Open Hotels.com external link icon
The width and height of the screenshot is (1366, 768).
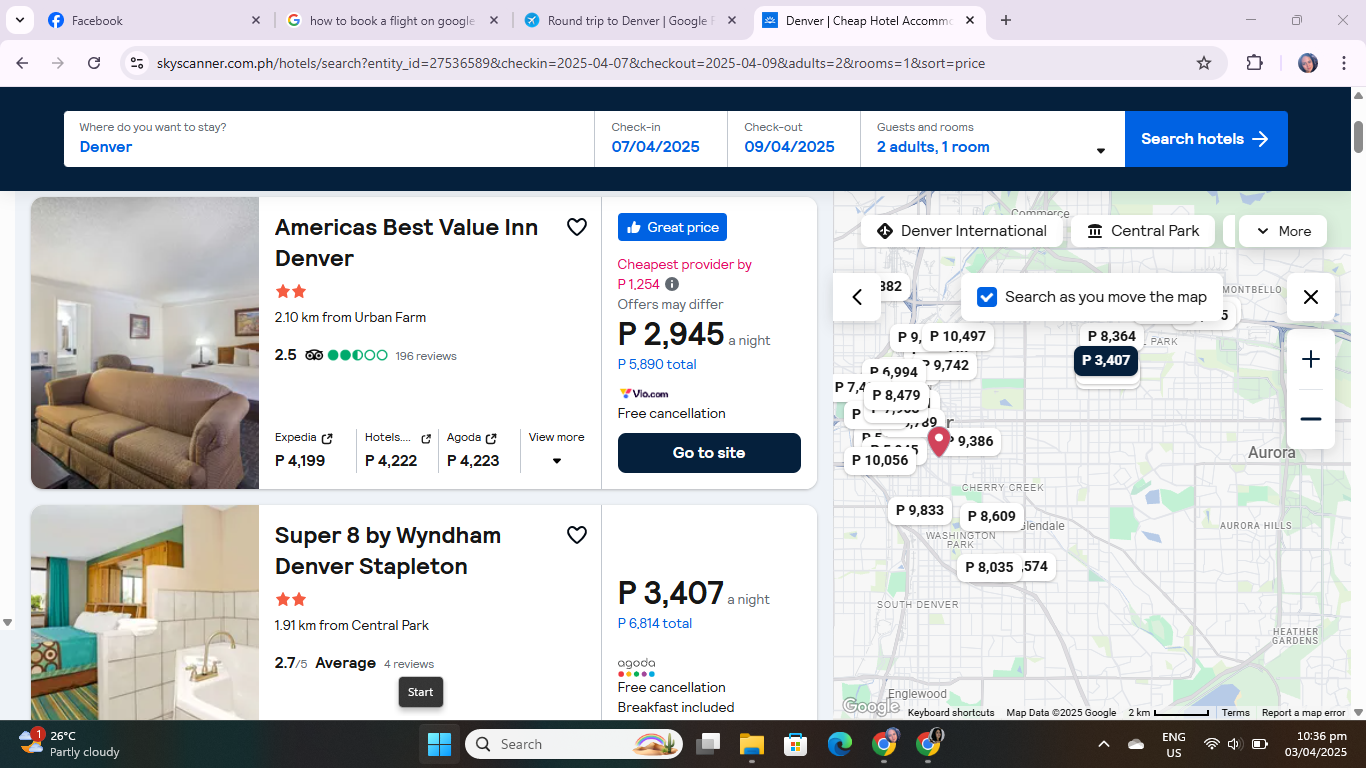pos(426,438)
